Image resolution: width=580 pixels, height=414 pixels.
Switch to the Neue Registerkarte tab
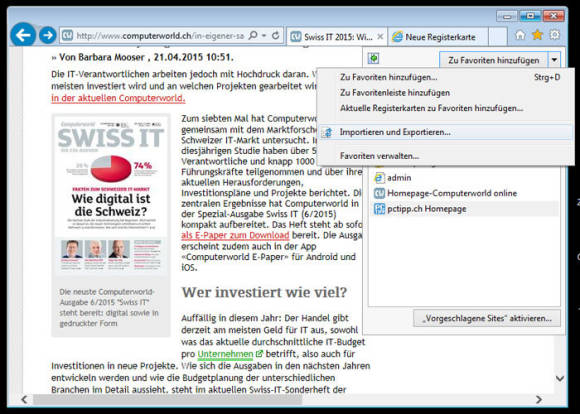click(x=439, y=37)
